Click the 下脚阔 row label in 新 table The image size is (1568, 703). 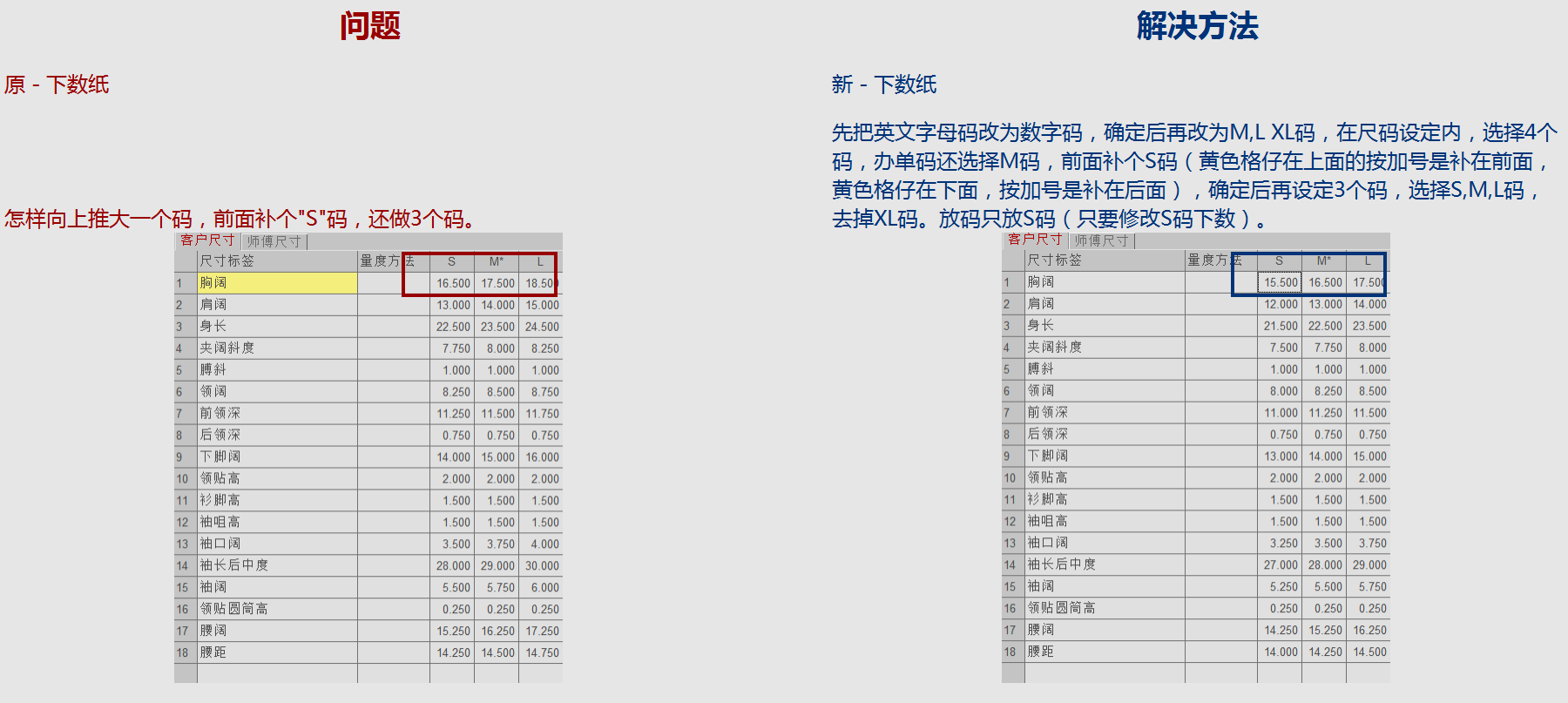pos(1105,456)
